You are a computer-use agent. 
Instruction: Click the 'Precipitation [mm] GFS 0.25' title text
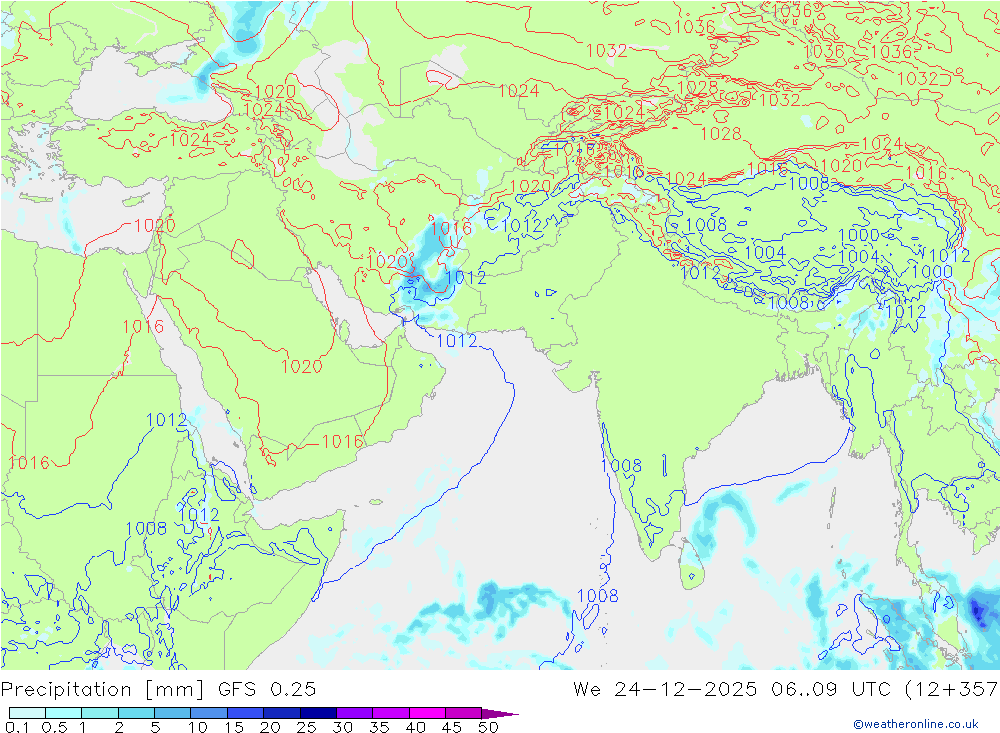(x=158, y=690)
